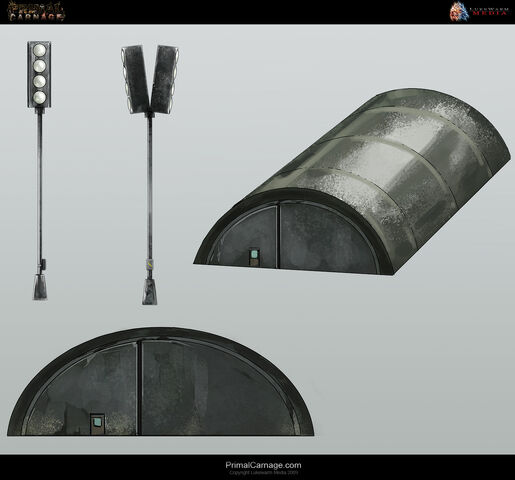Screen dimensions: 515x480
Task: Click the Lukewarm Media copyright text
Action: [x=263, y=473]
